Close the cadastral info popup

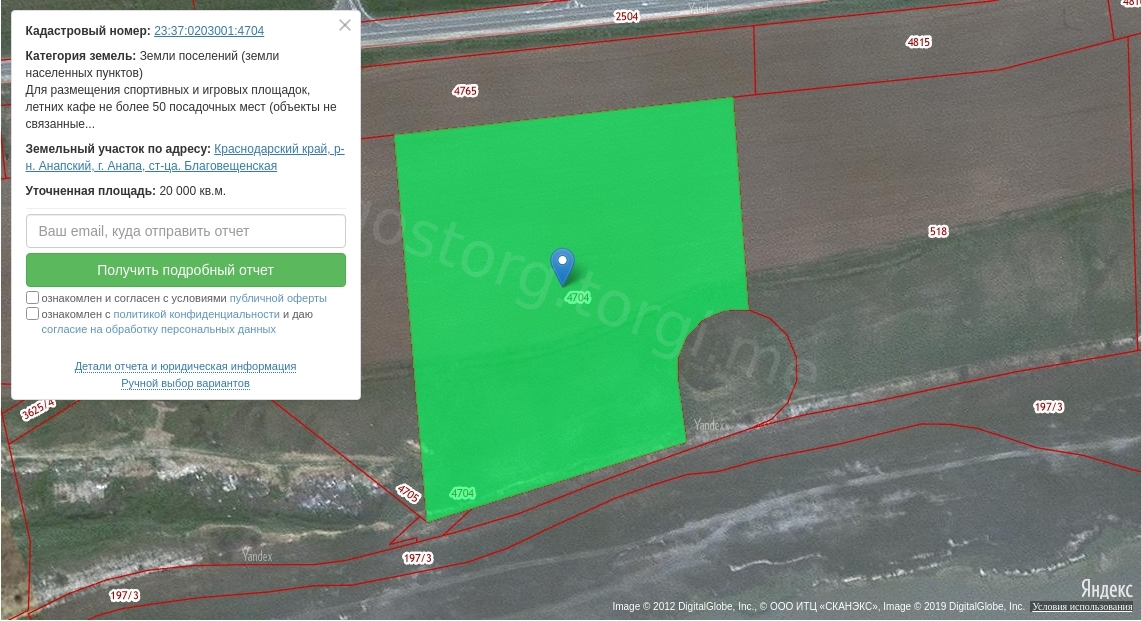(345, 25)
